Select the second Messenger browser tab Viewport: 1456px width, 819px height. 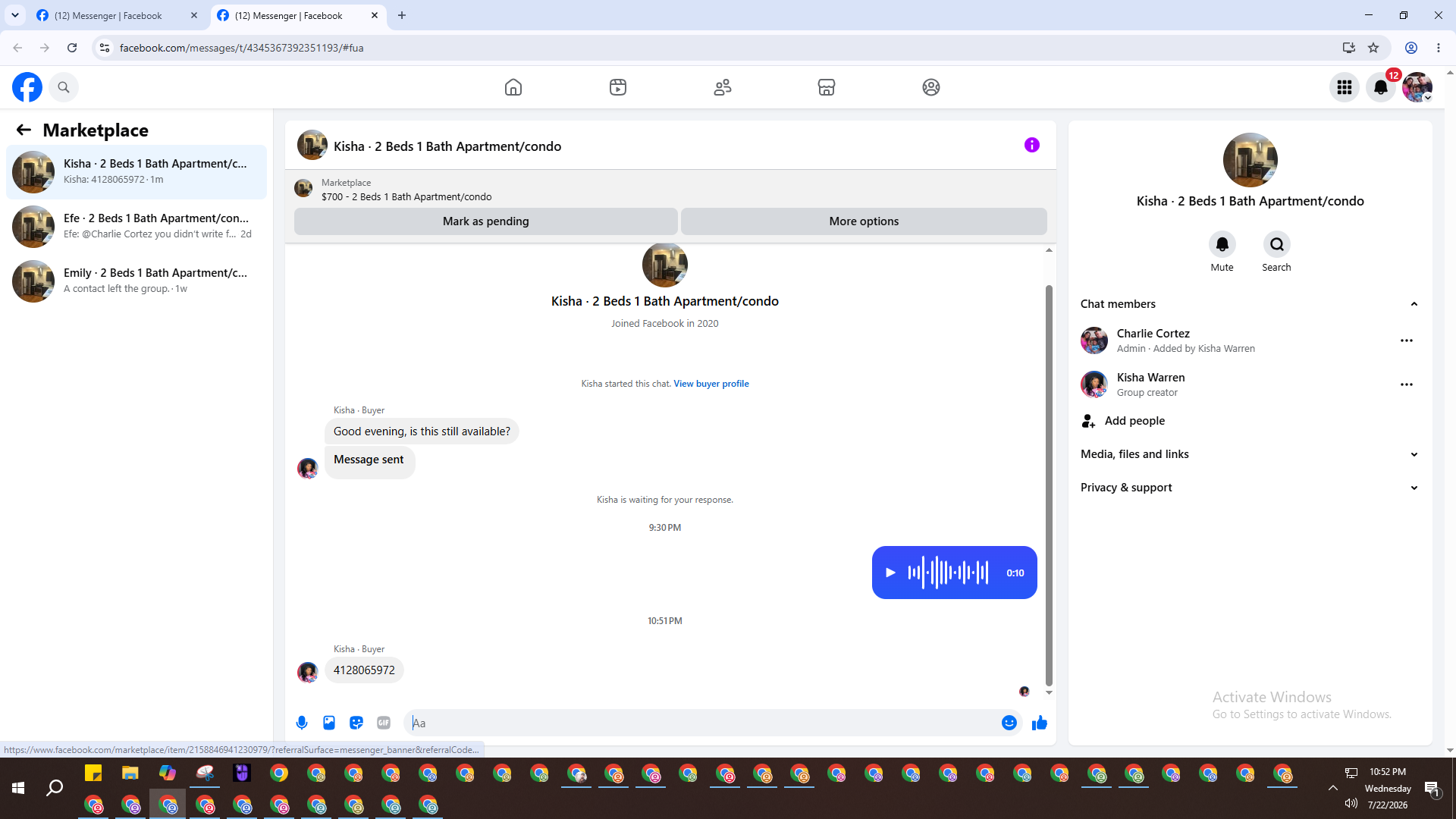298,15
